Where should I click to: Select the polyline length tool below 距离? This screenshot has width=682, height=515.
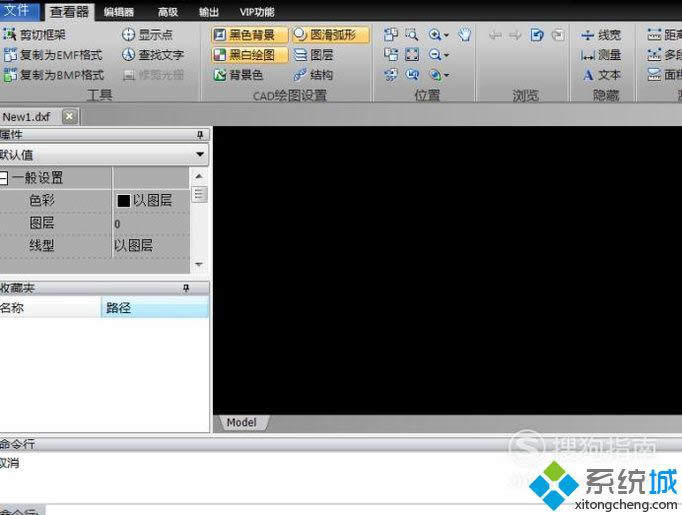[664, 55]
